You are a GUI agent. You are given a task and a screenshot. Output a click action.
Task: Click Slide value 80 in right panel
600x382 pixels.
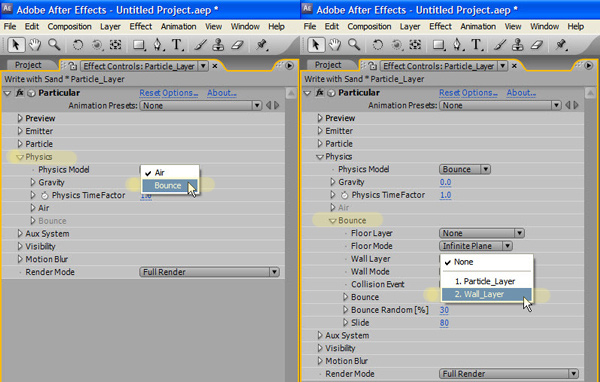click(444, 323)
